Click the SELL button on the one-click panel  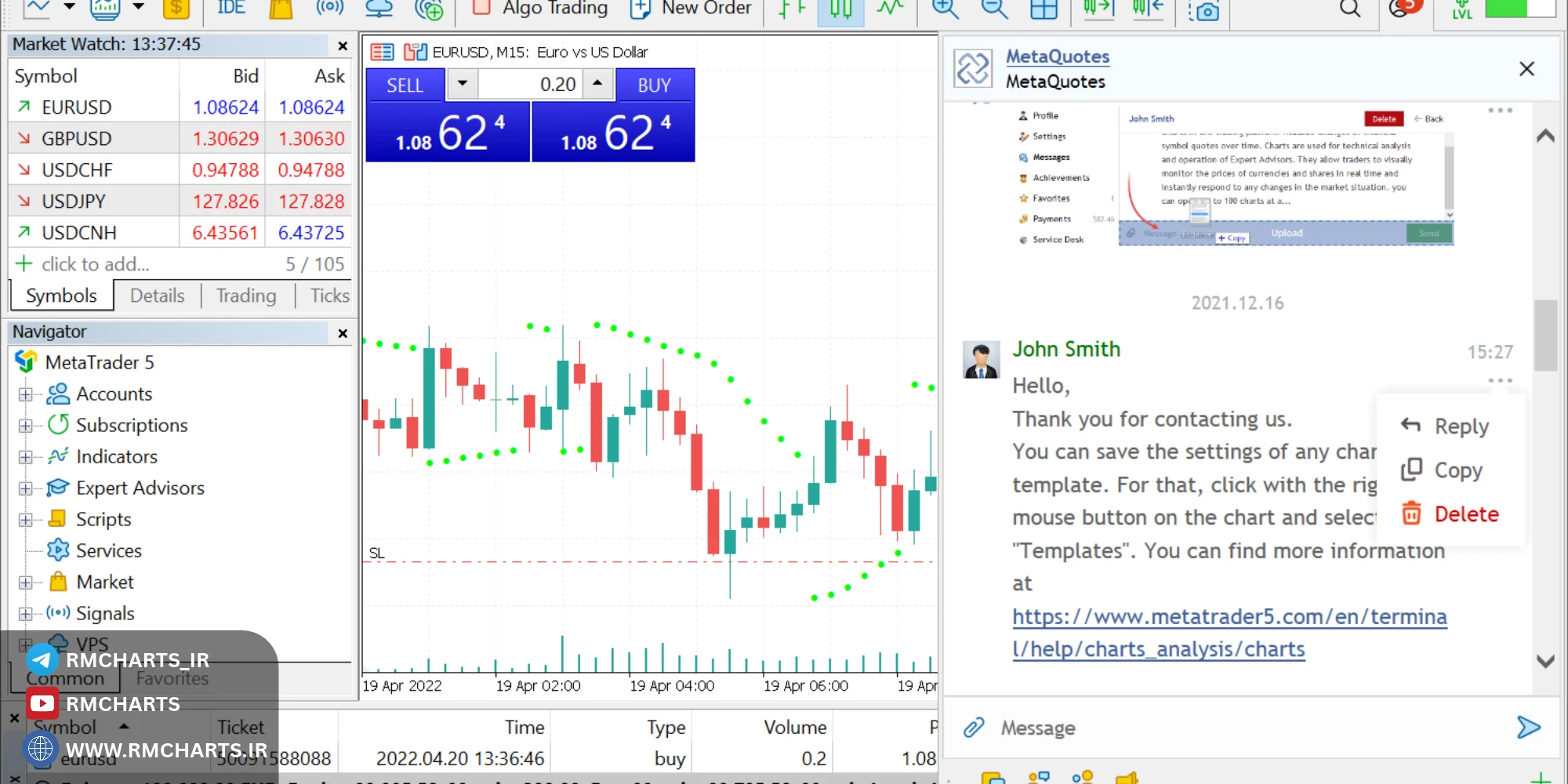[405, 85]
